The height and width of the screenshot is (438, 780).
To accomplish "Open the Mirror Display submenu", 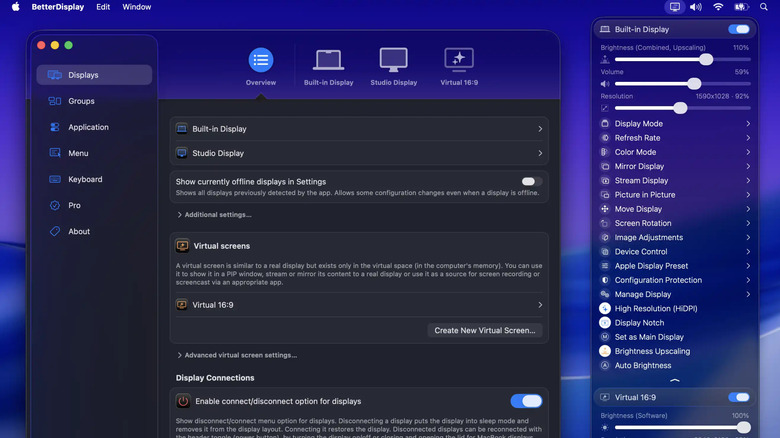I will coord(675,166).
